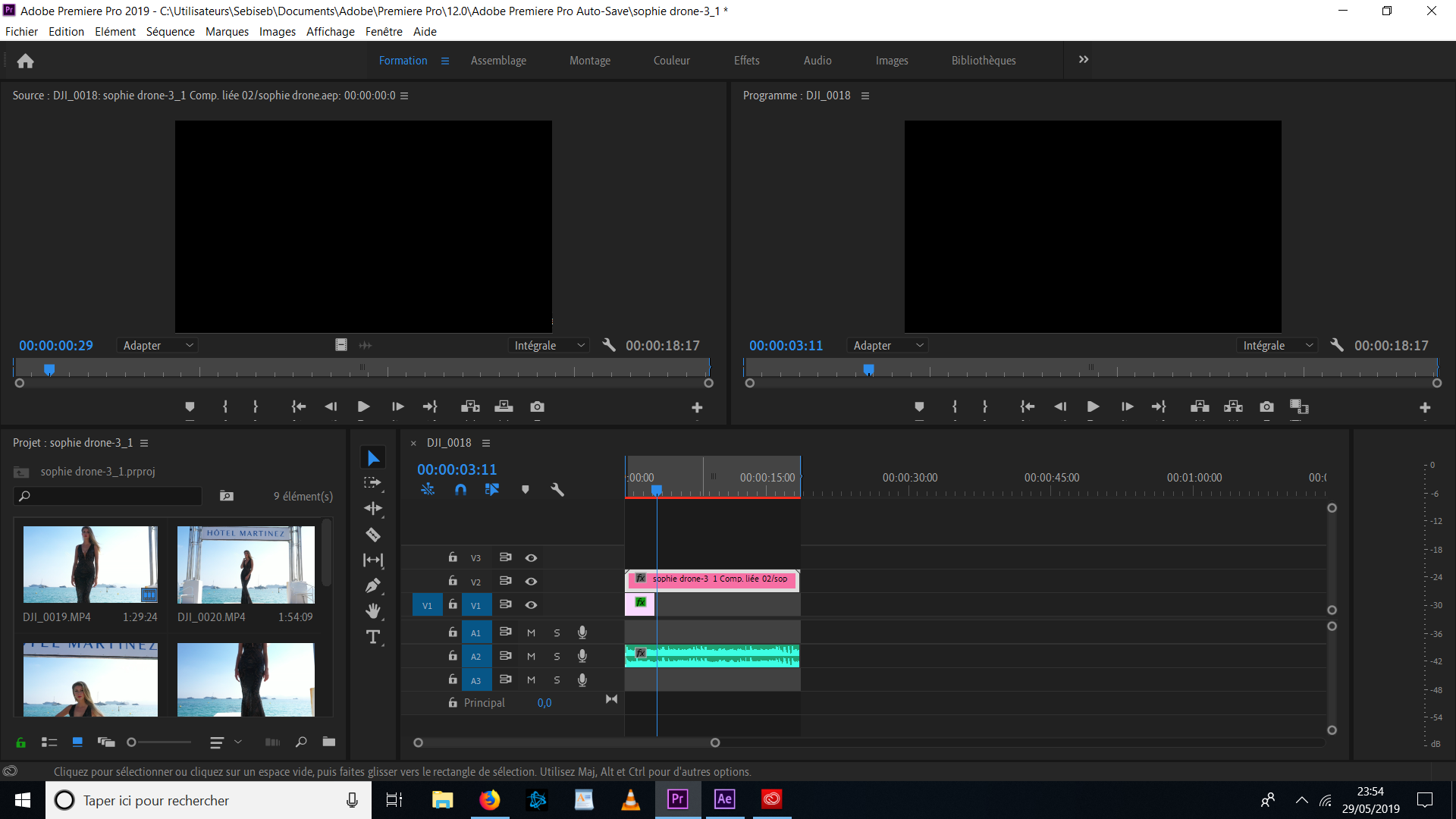Image resolution: width=1456 pixels, height=819 pixels.
Task: Toggle timeline snap magnet icon
Action: coord(460,490)
